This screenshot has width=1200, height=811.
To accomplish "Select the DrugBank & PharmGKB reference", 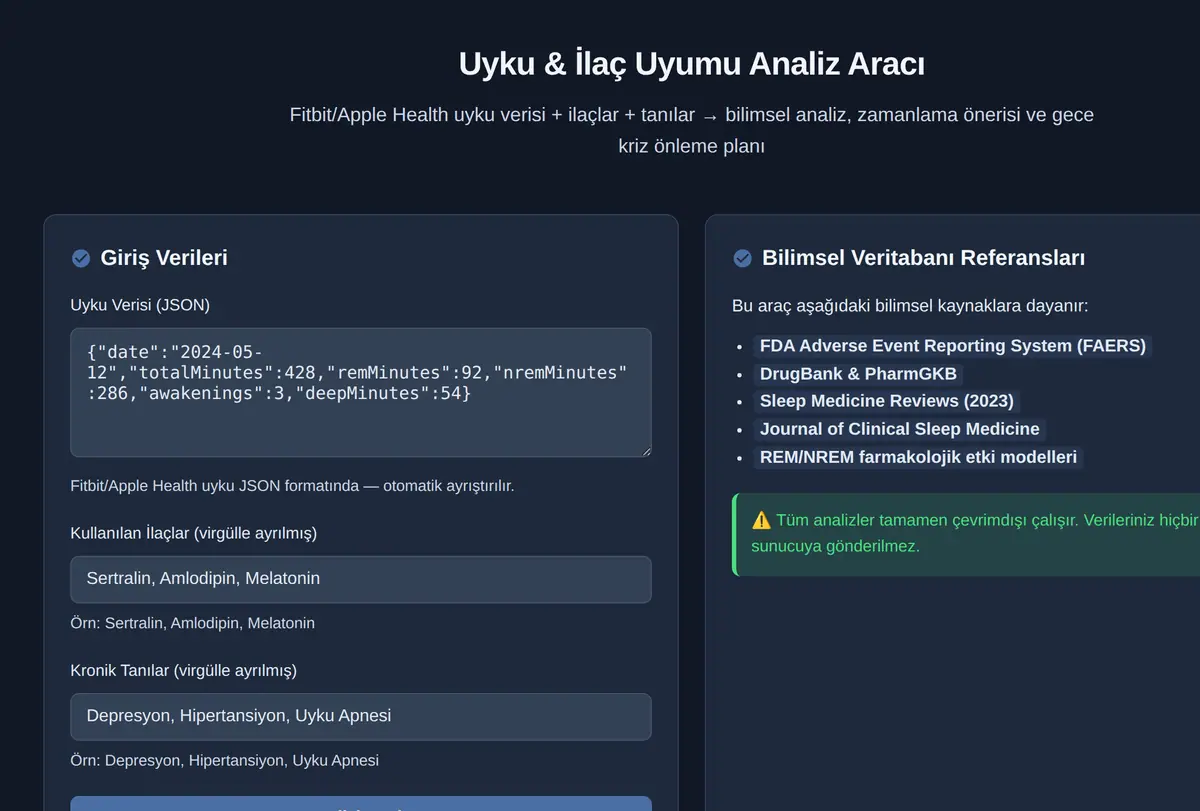I will click(858, 374).
